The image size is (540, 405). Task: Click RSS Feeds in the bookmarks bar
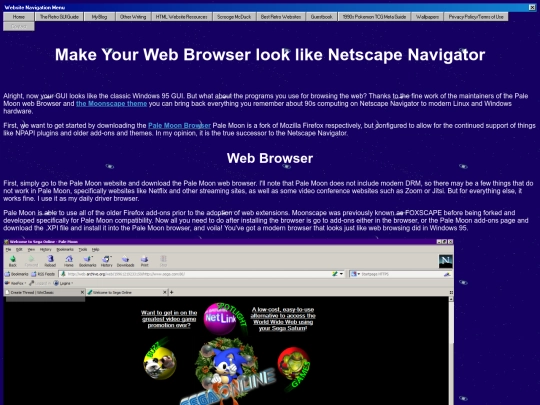coord(43,274)
